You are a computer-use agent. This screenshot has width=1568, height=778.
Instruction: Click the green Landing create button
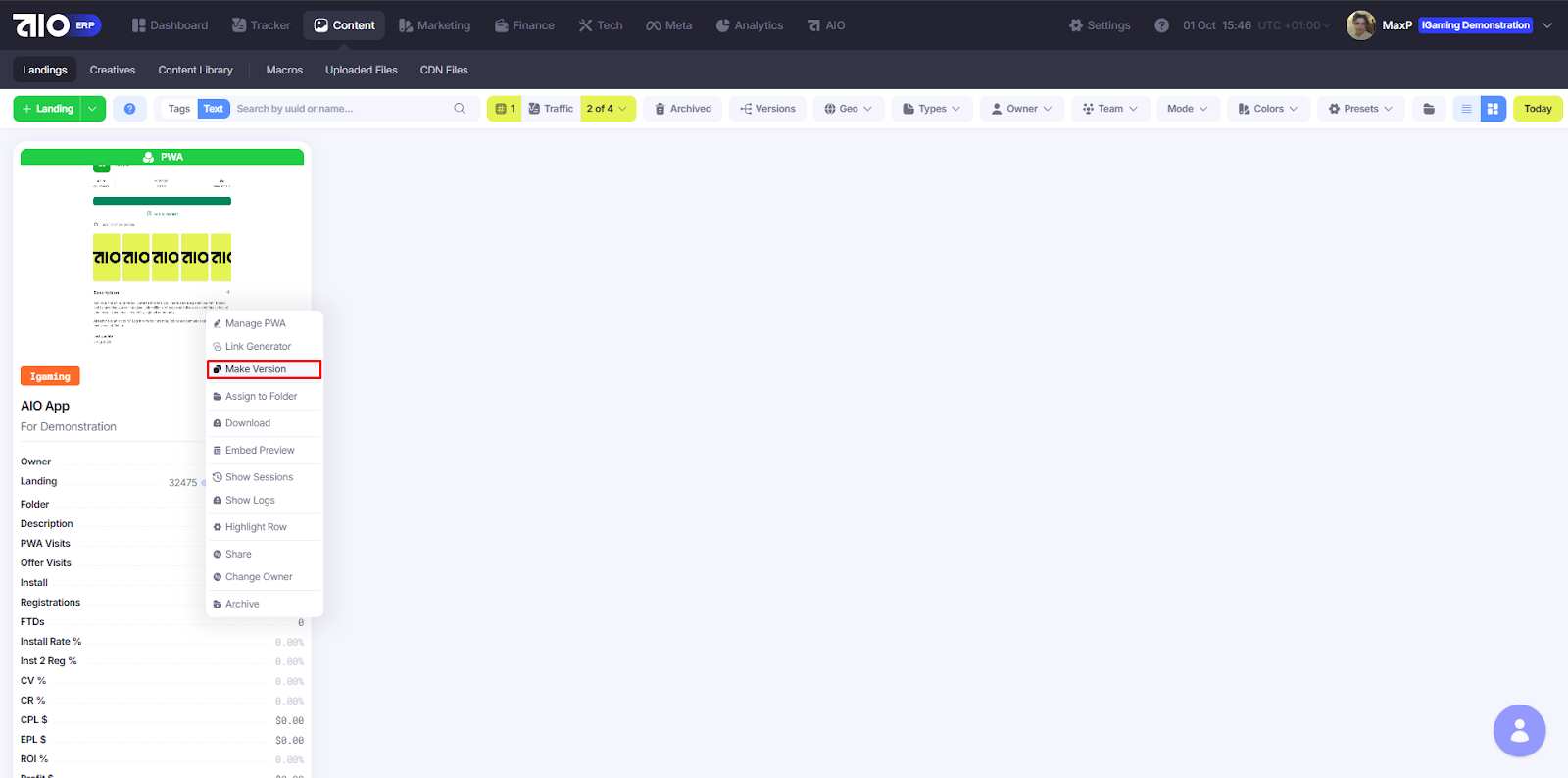47,109
